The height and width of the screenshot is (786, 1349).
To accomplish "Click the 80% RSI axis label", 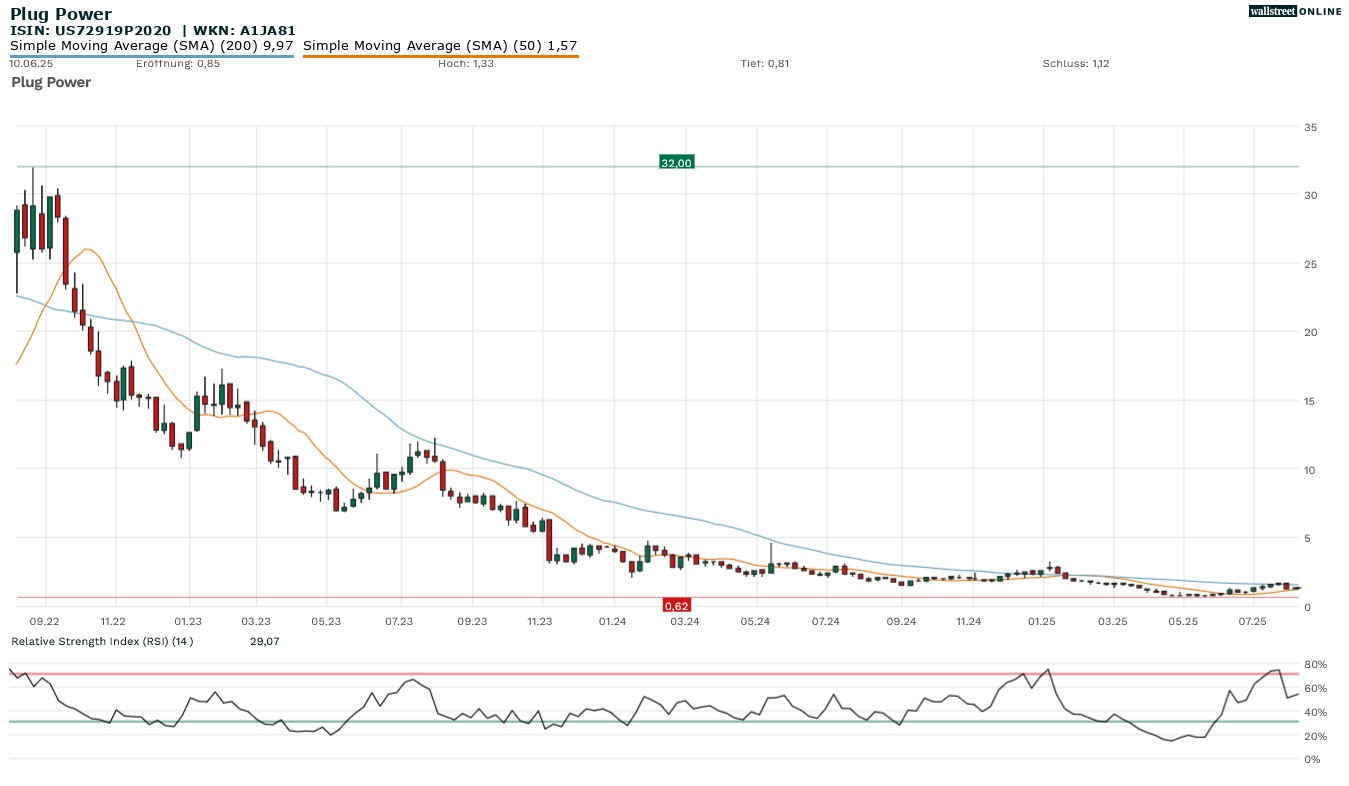I will point(1314,664).
